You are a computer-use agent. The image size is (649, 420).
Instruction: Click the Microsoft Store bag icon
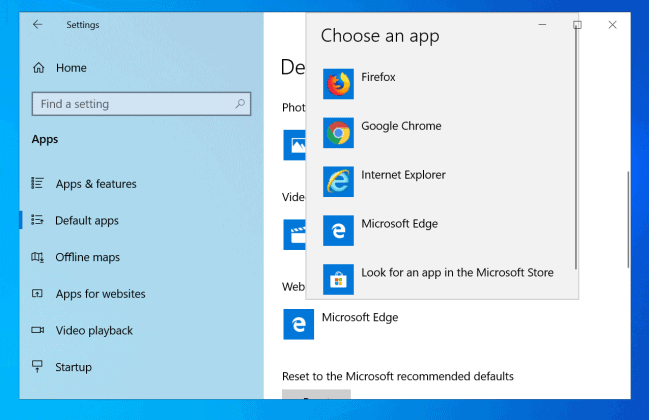tap(338, 279)
